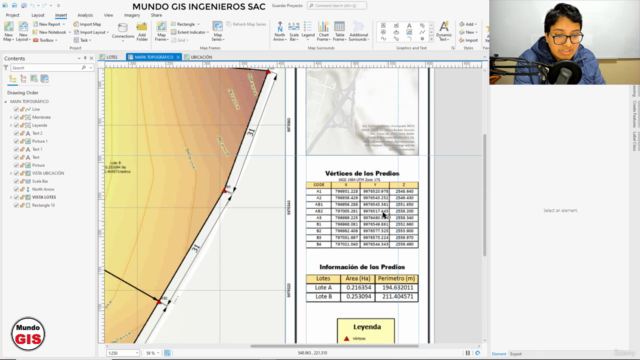
Task: Select the rectangle graphic tool in gallery
Action: pyautogui.click(x=383, y=25)
